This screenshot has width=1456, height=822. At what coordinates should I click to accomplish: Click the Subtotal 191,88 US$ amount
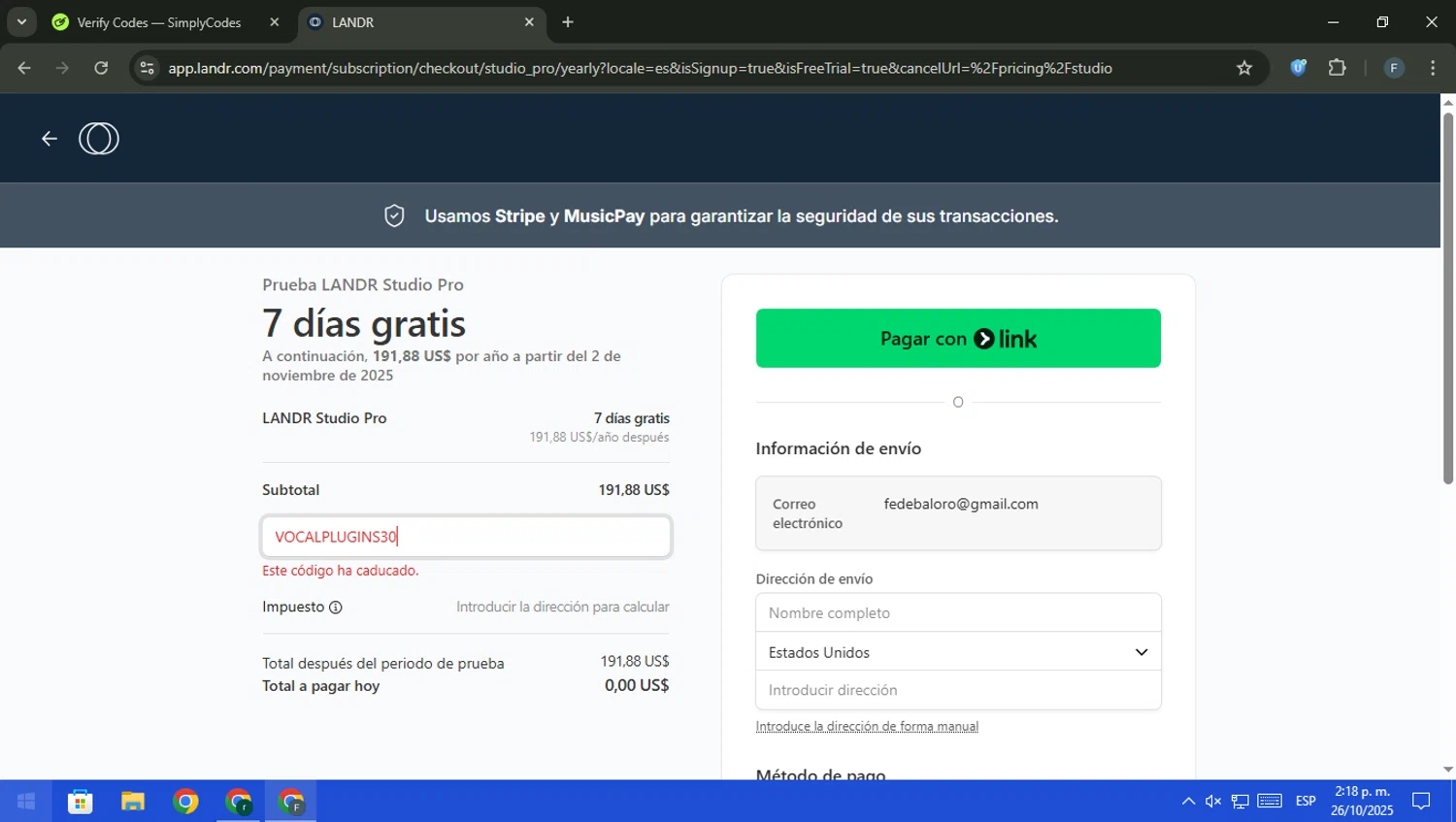tap(634, 490)
